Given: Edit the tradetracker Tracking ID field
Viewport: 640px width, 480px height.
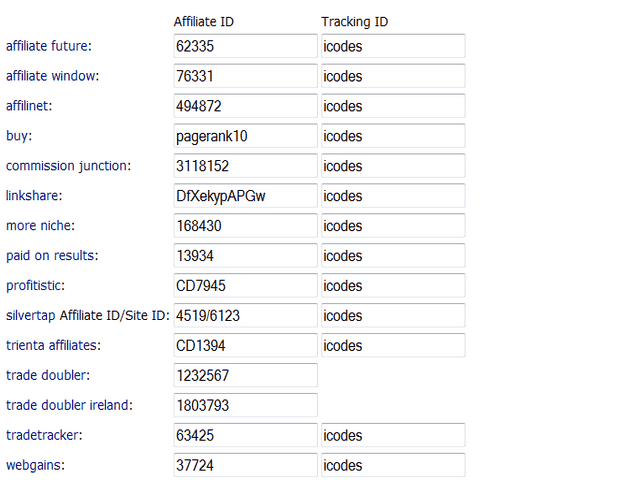Looking at the screenshot, I should (x=393, y=435).
